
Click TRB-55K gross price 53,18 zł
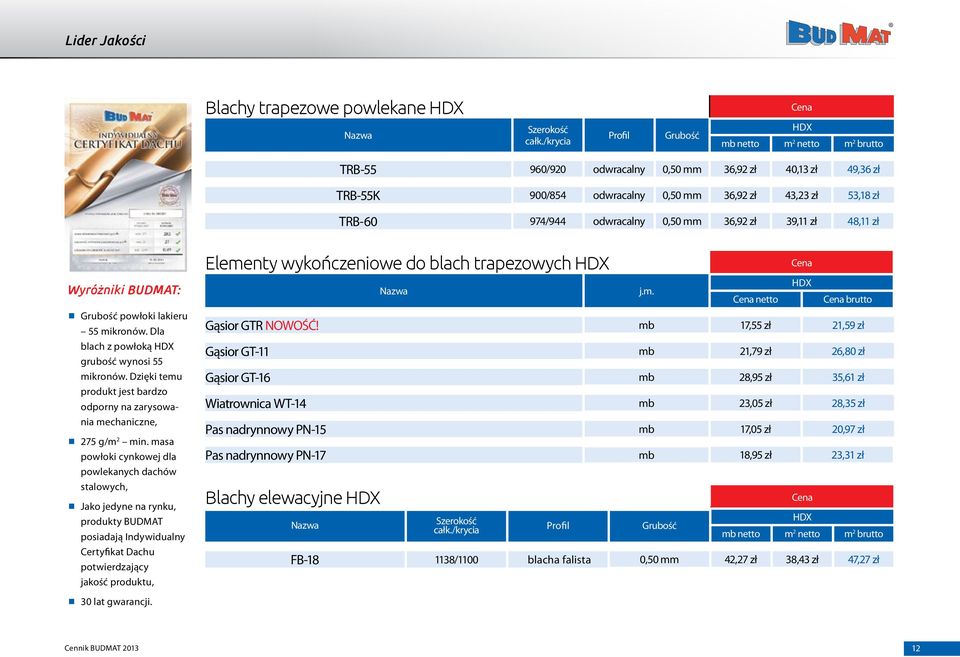[863, 195]
